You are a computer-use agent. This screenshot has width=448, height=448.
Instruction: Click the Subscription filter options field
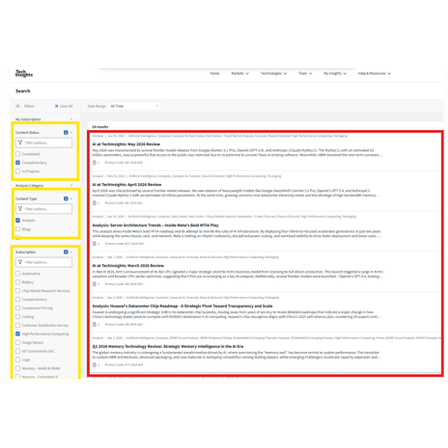44,262
